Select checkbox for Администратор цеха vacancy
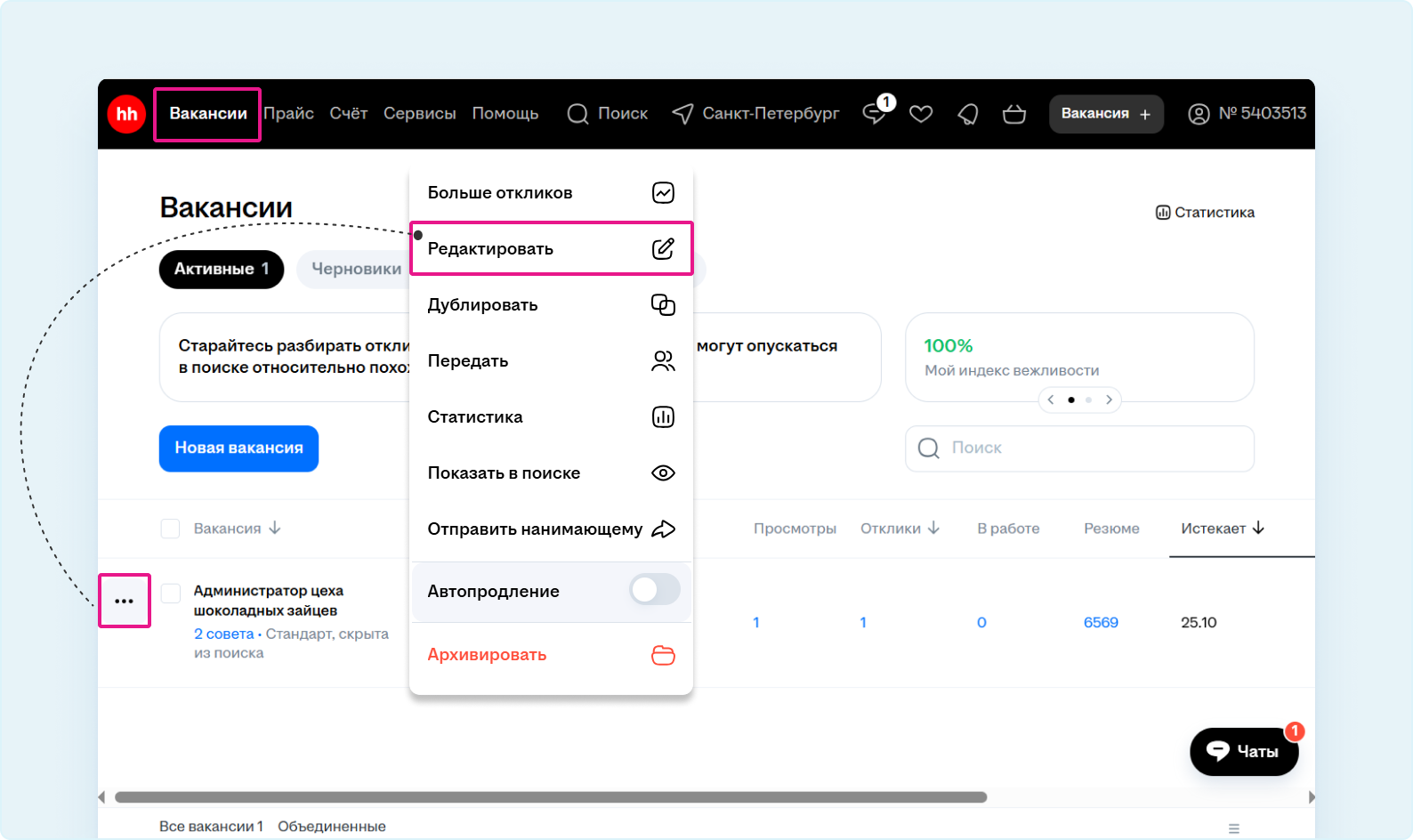The width and height of the screenshot is (1413, 840). (x=171, y=594)
